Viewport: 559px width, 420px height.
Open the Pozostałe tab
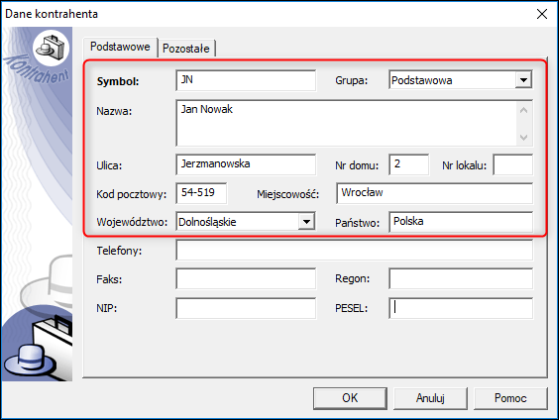(x=186, y=48)
